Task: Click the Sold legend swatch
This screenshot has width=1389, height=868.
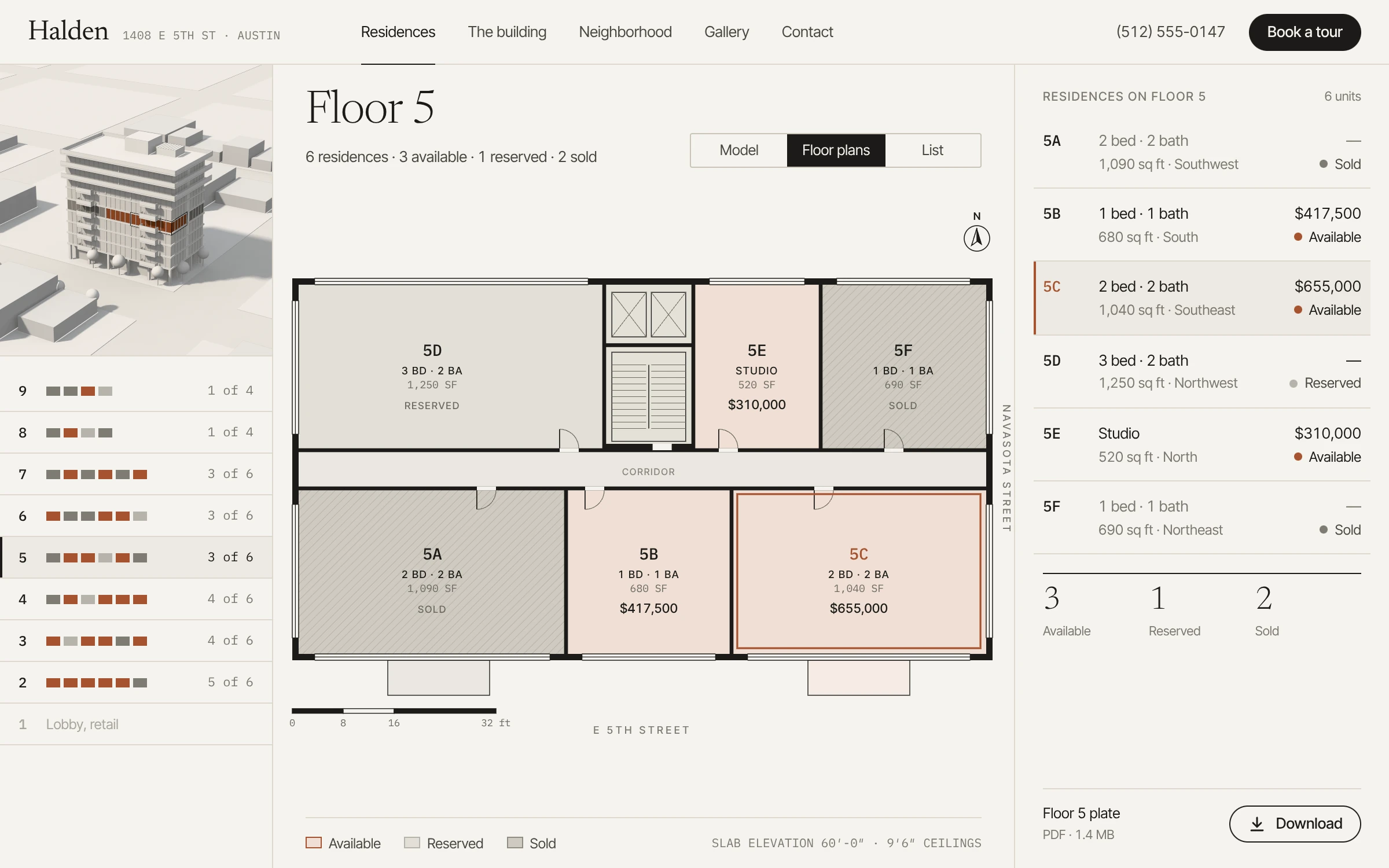Action: [515, 843]
